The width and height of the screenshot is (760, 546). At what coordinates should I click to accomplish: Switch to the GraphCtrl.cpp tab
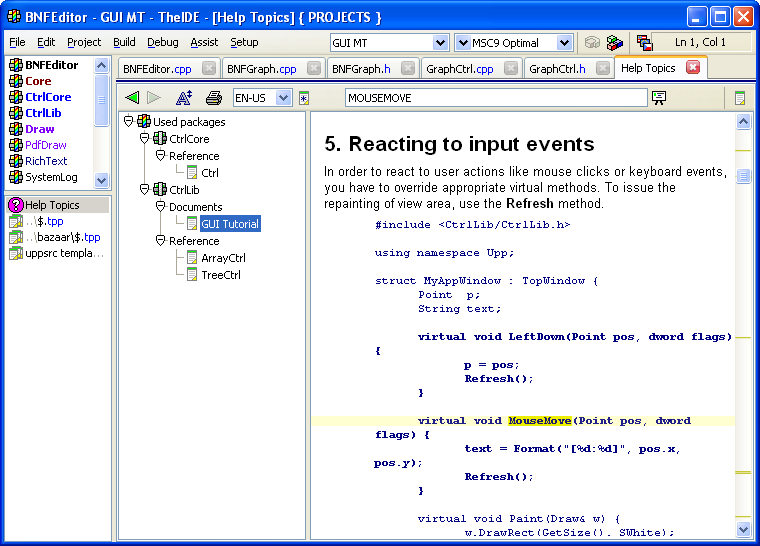pos(459,69)
